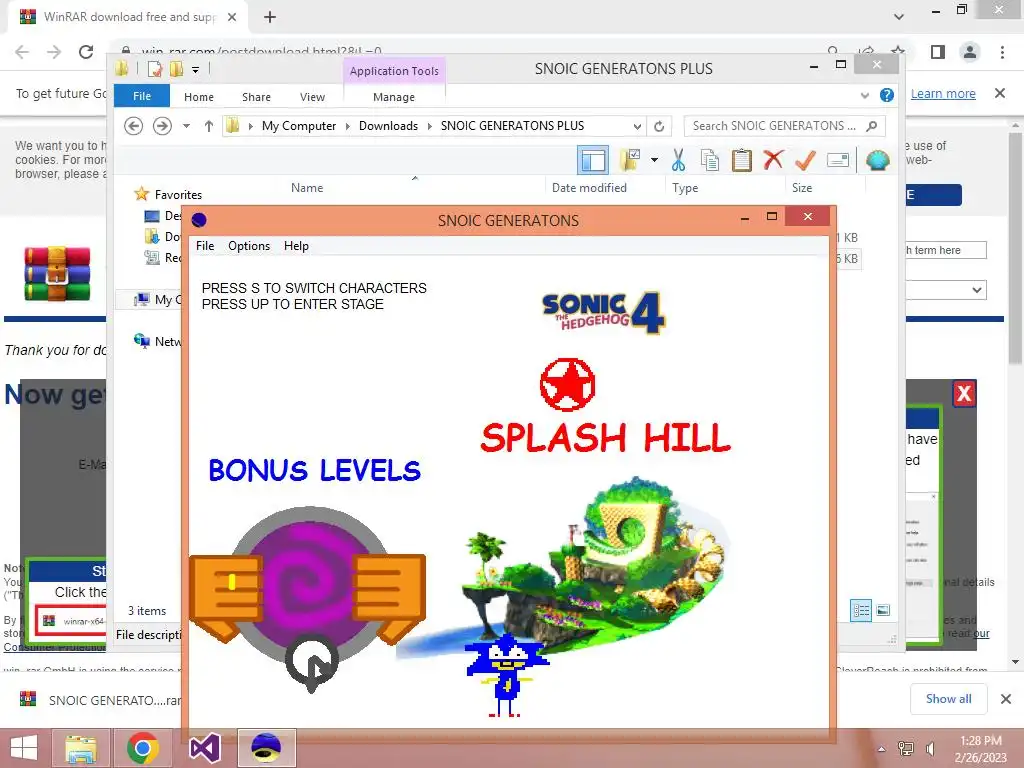Open the Options menu in the game window
Screen dimensions: 1024x768
(x=249, y=246)
